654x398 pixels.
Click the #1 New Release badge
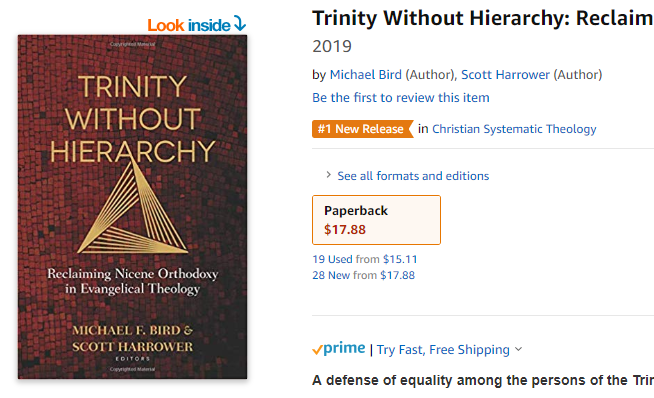click(362, 129)
